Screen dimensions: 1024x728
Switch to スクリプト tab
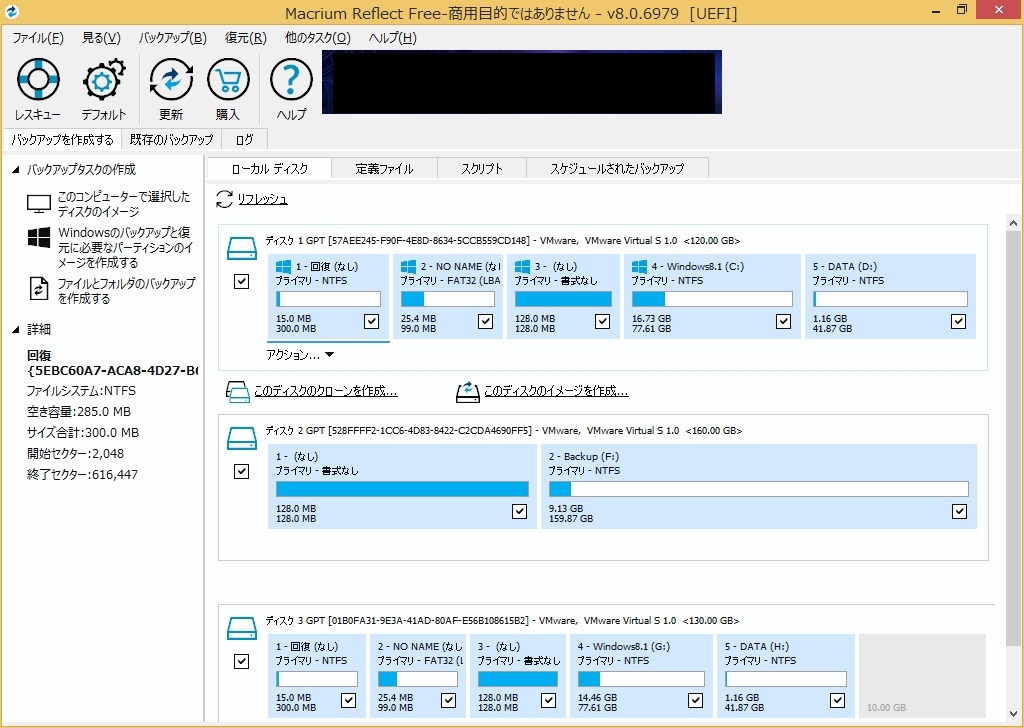tap(482, 168)
